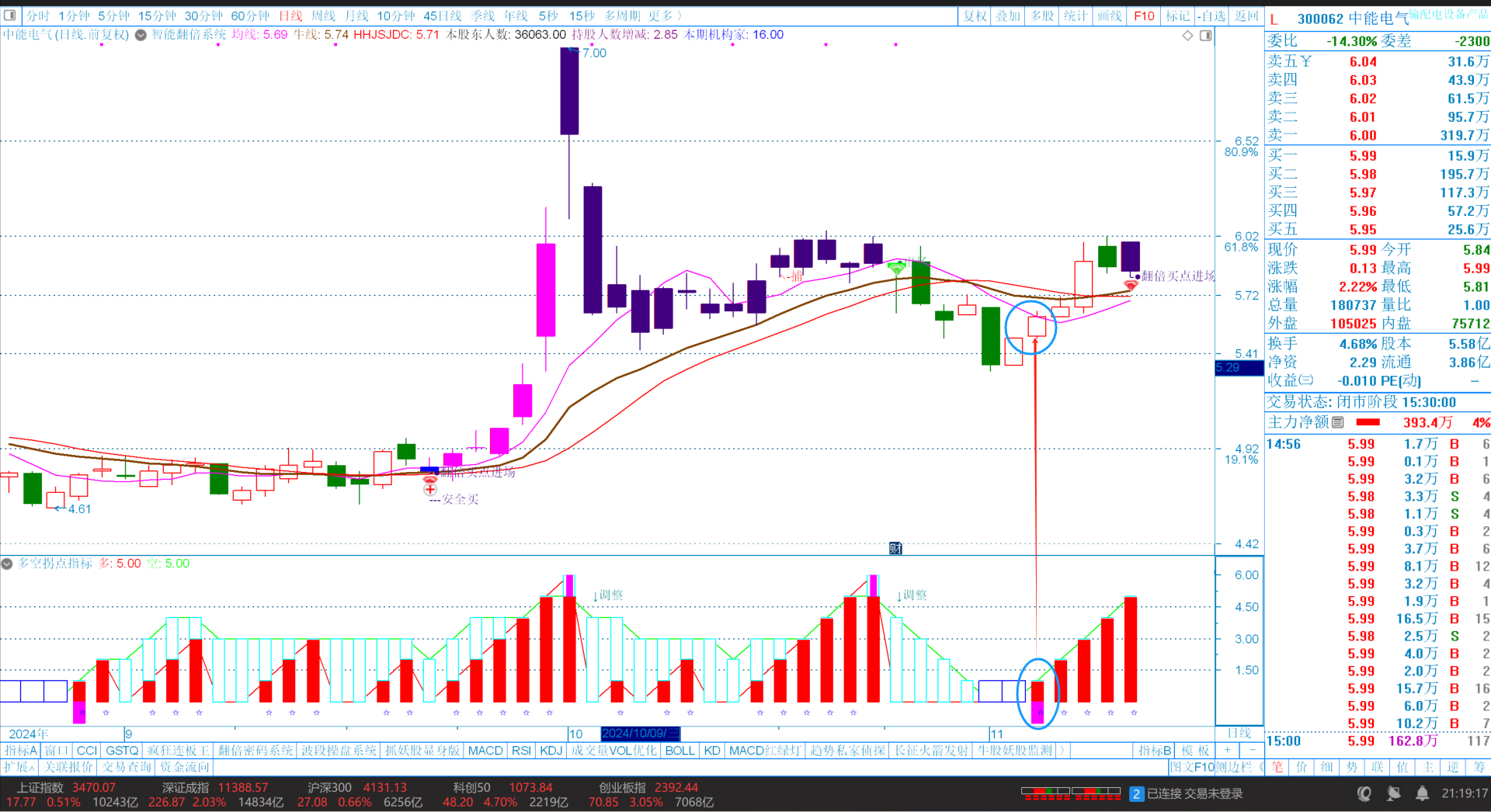Click the 势 trend icon tab
Screen dimensions: 1491x812
click(1352, 767)
